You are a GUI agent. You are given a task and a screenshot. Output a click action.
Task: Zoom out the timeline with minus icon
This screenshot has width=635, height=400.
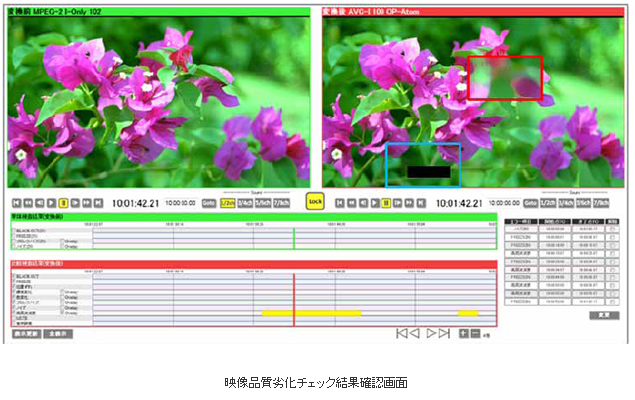tap(475, 333)
